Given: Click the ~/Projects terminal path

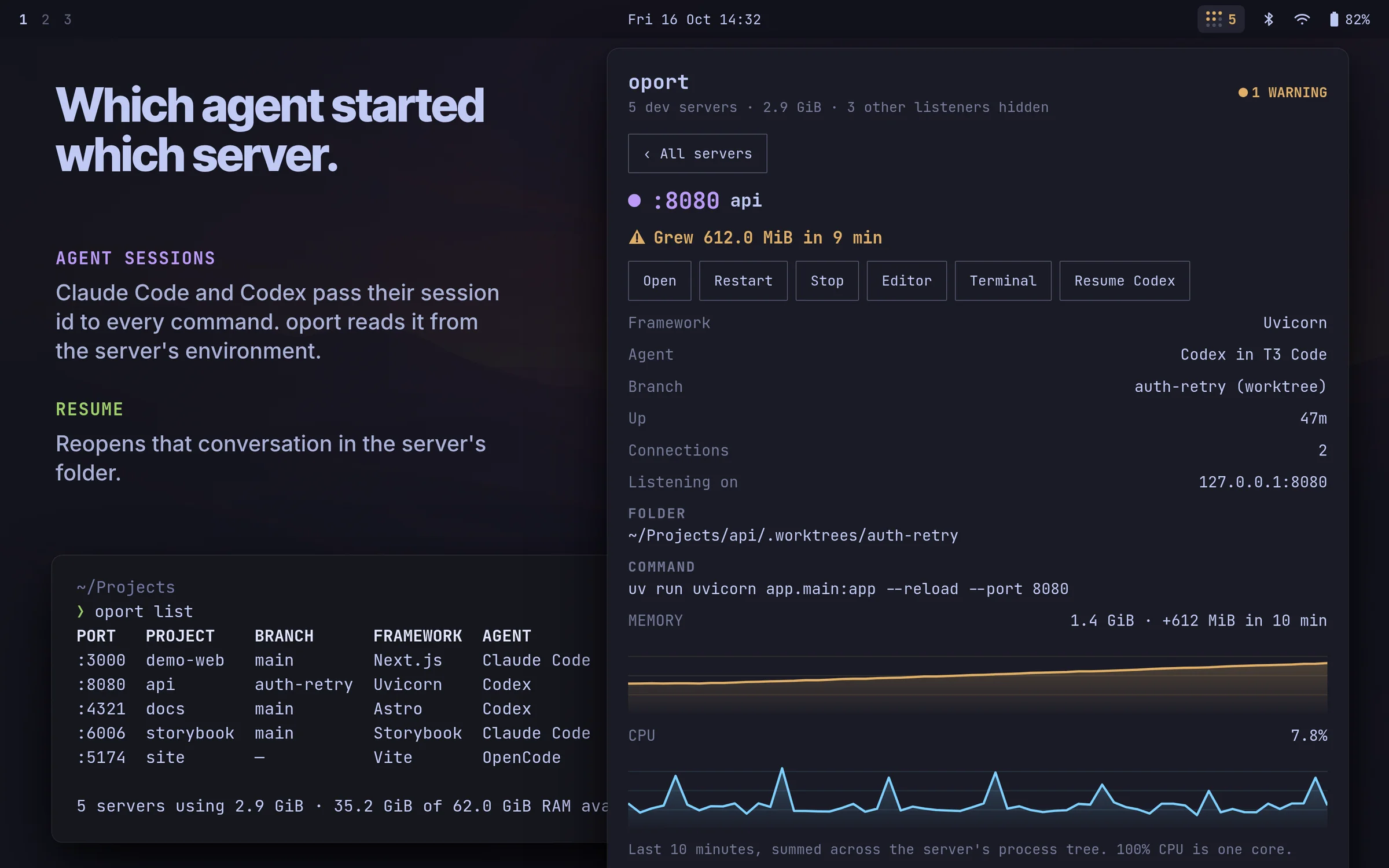Looking at the screenshot, I should tap(126, 587).
